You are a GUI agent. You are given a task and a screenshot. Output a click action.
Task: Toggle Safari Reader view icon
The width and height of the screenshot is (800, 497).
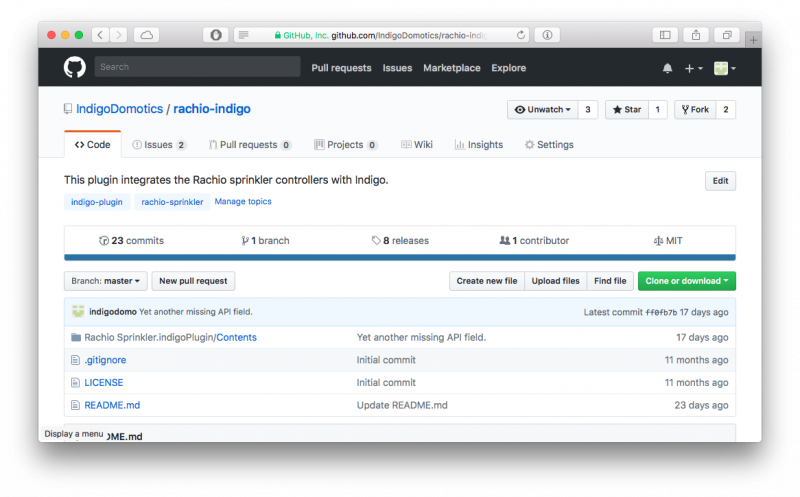pos(243,35)
